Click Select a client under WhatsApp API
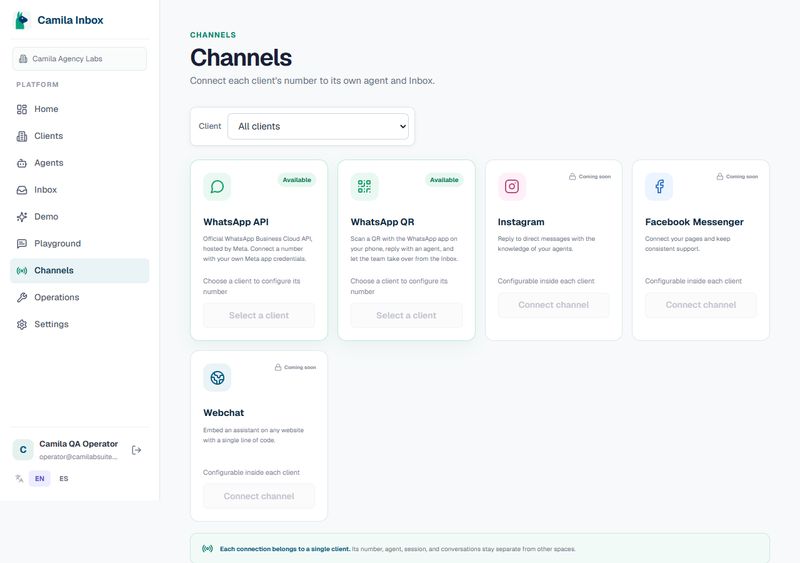Screen dimensions: 800x563 [x=259, y=315]
